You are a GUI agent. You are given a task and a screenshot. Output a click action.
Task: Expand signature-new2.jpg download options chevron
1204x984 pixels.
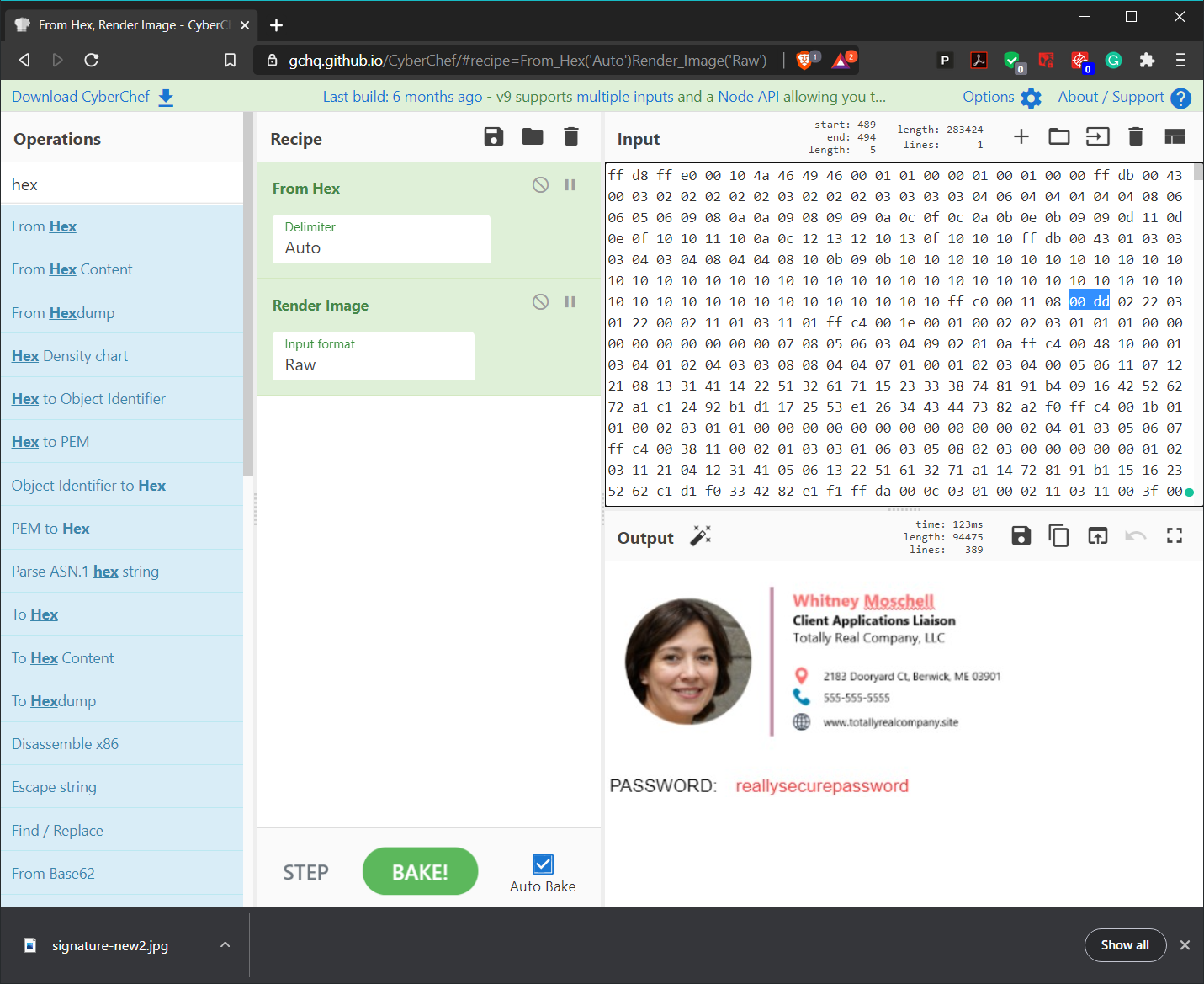tap(225, 944)
